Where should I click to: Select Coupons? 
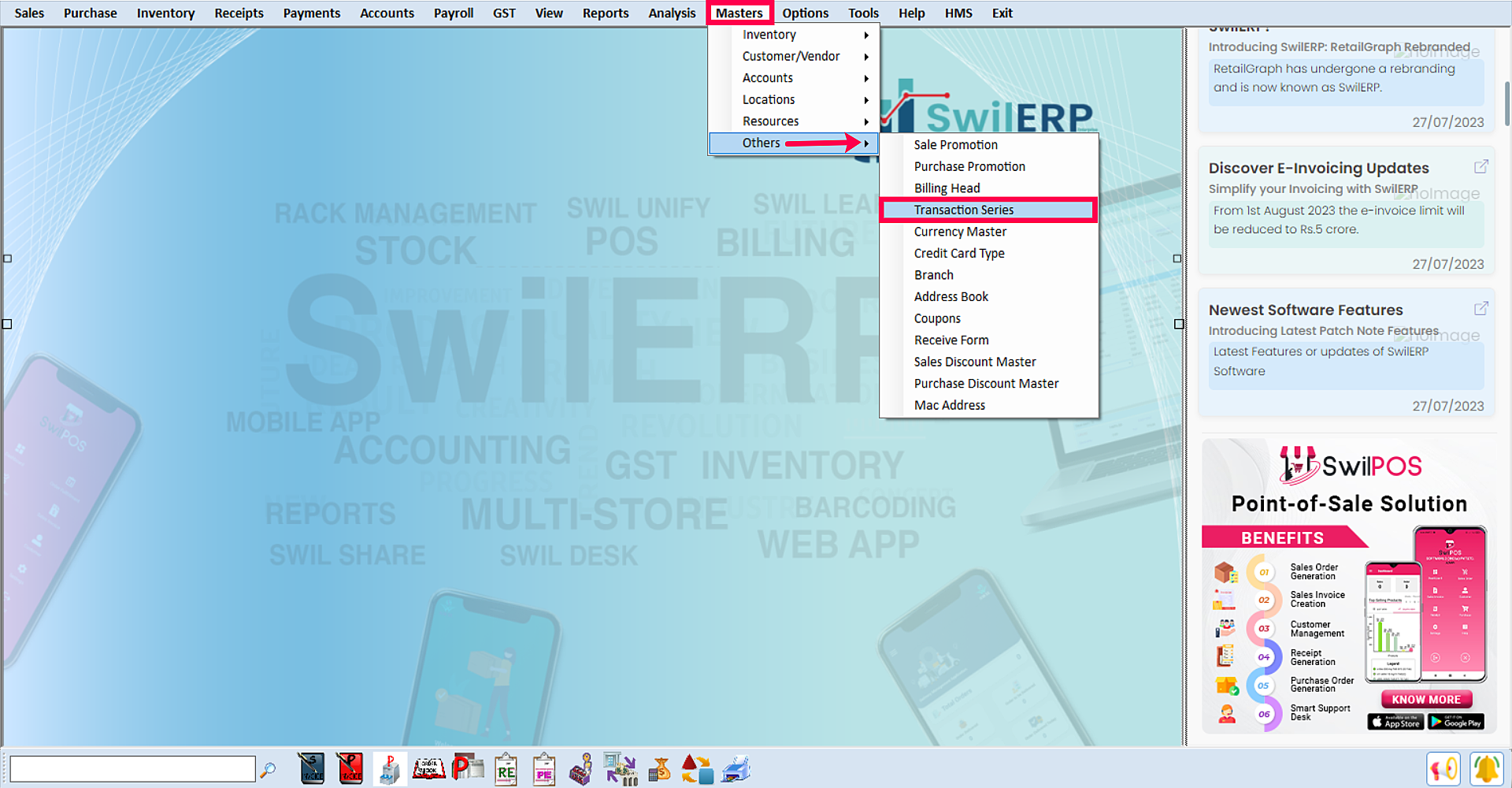coord(989,318)
